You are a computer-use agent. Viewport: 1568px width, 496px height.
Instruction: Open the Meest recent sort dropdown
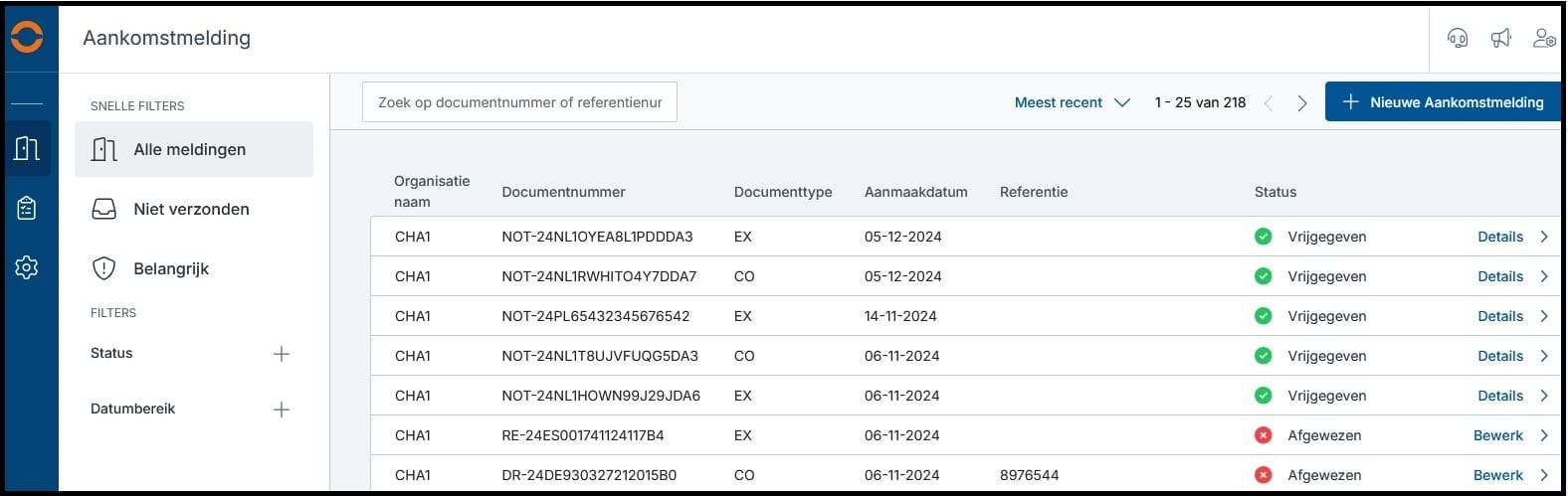[1072, 102]
